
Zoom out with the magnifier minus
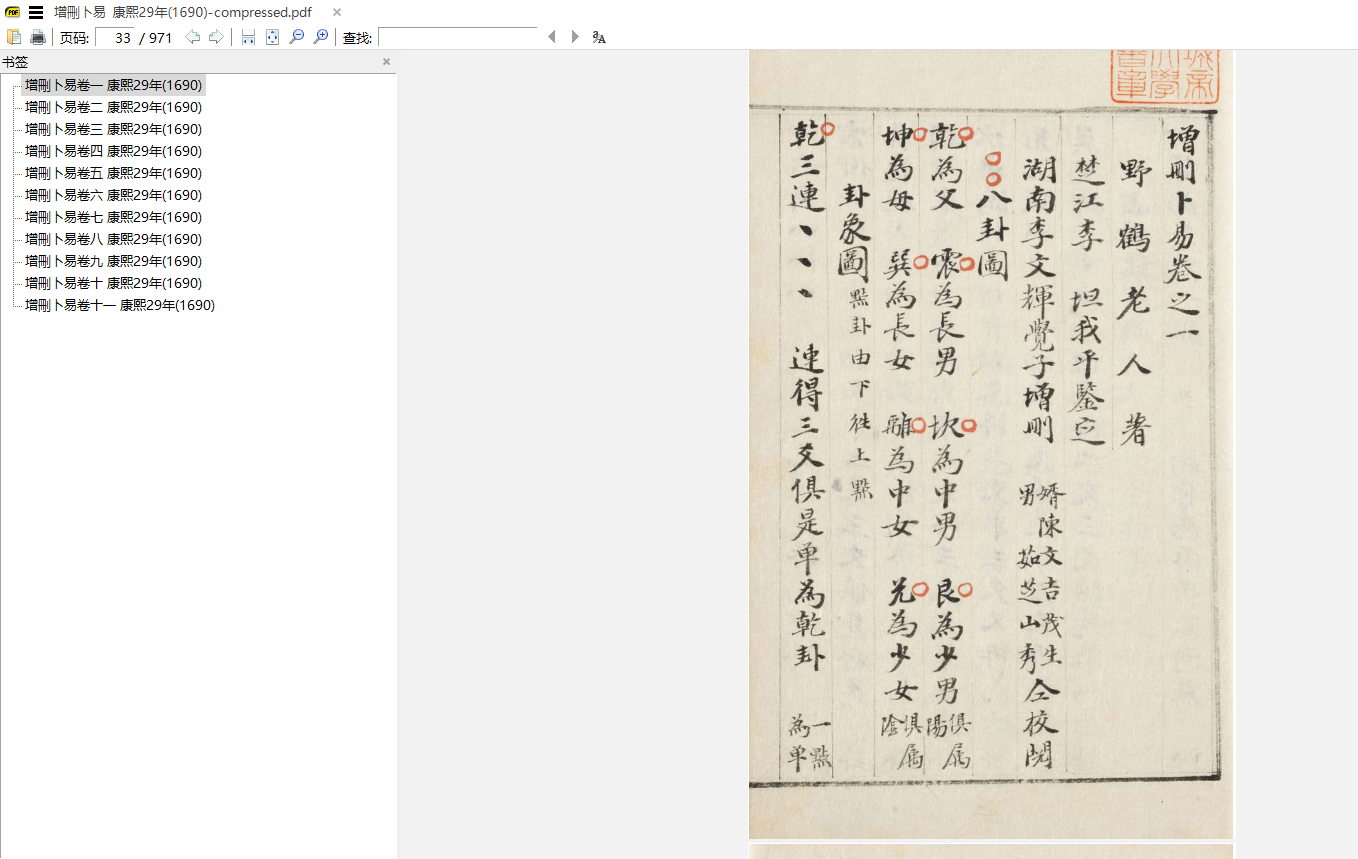296,37
